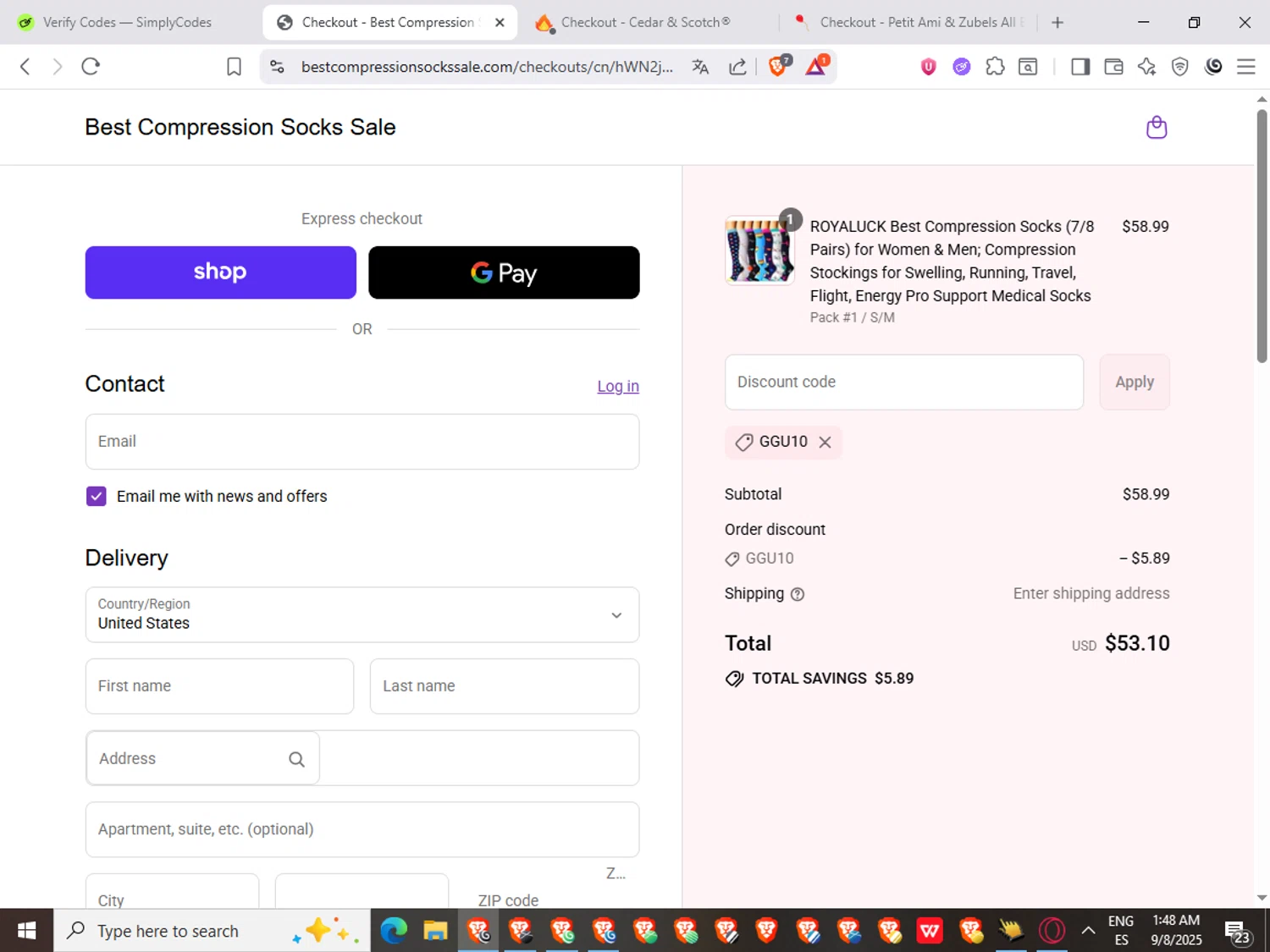Open the notification center icon
1270x952 pixels.
click(1239, 932)
